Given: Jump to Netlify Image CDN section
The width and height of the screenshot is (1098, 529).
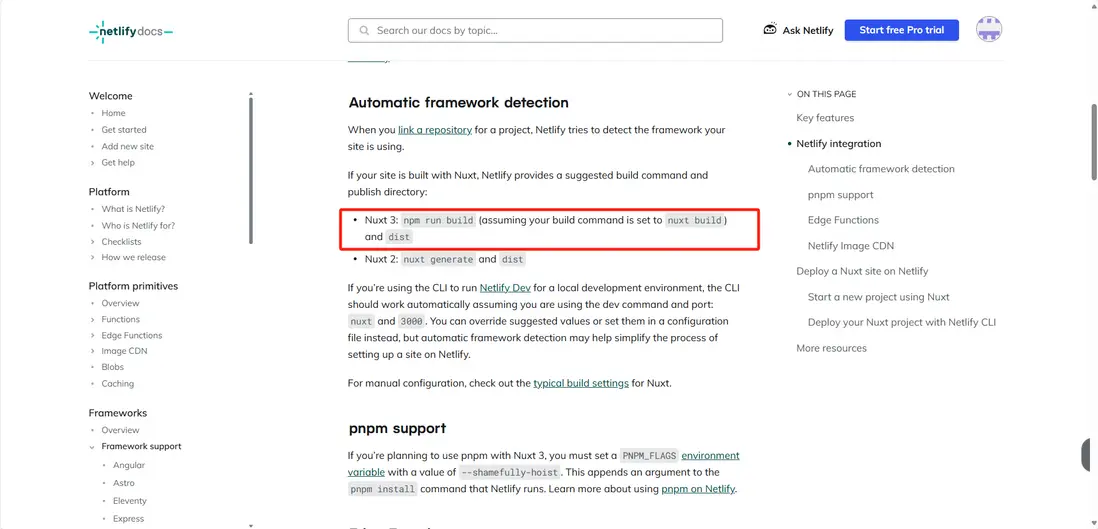Looking at the screenshot, I should pyautogui.click(x=850, y=246).
